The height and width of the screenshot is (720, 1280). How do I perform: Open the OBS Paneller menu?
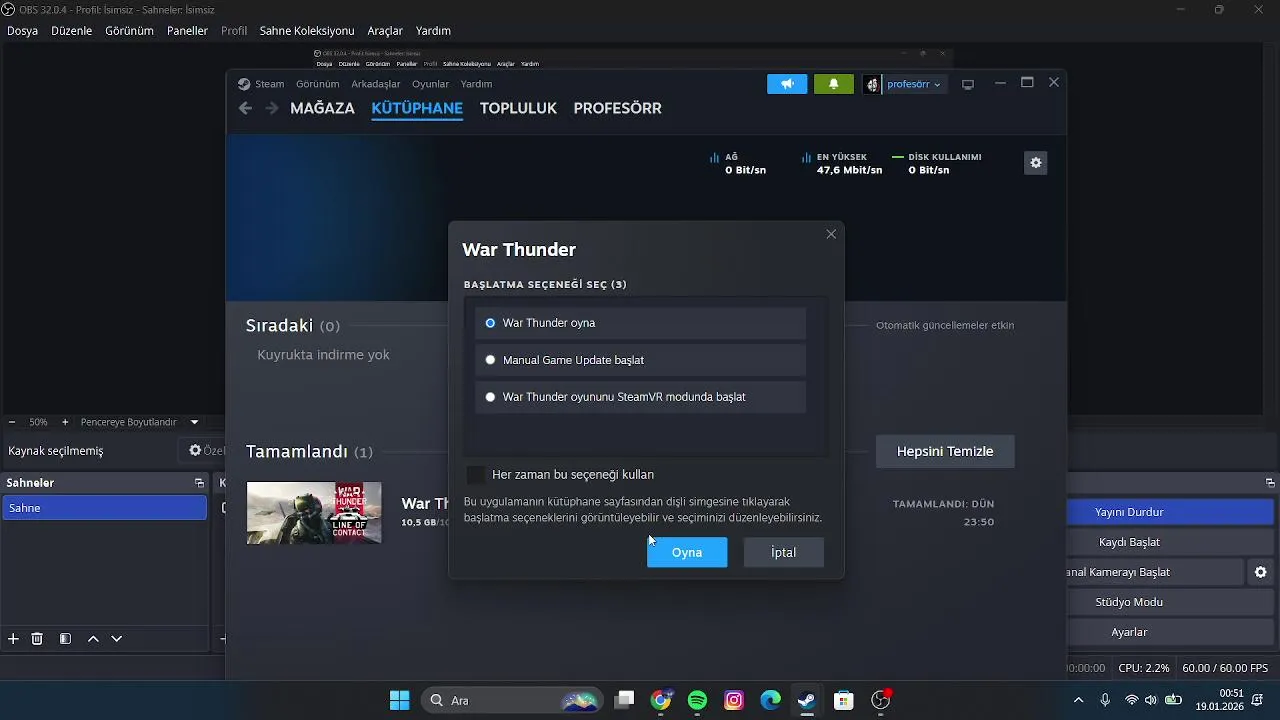pyautogui.click(x=187, y=31)
